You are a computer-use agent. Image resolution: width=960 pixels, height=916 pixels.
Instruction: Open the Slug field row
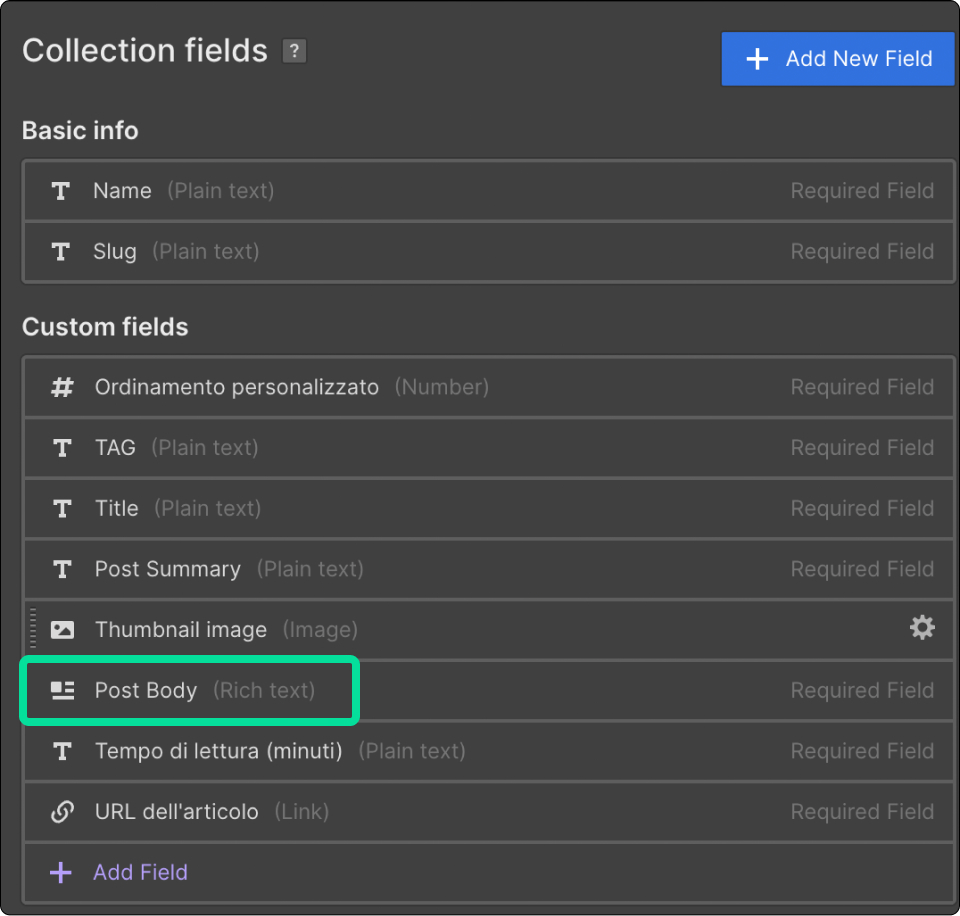click(489, 252)
